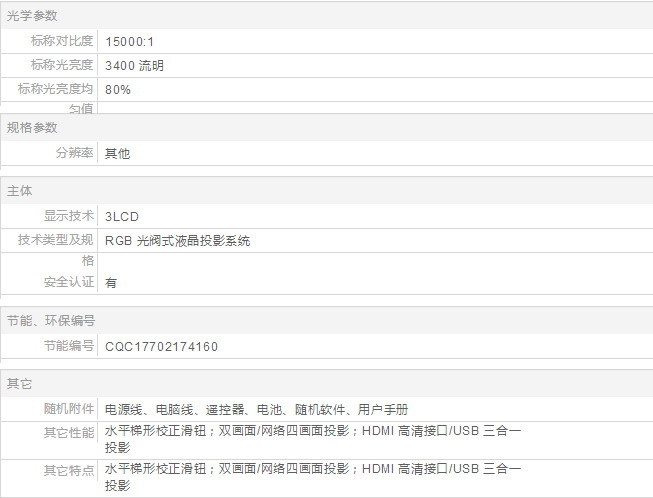Click the 其它性能 description text
This screenshot has width=653, height=498.
(313, 439)
